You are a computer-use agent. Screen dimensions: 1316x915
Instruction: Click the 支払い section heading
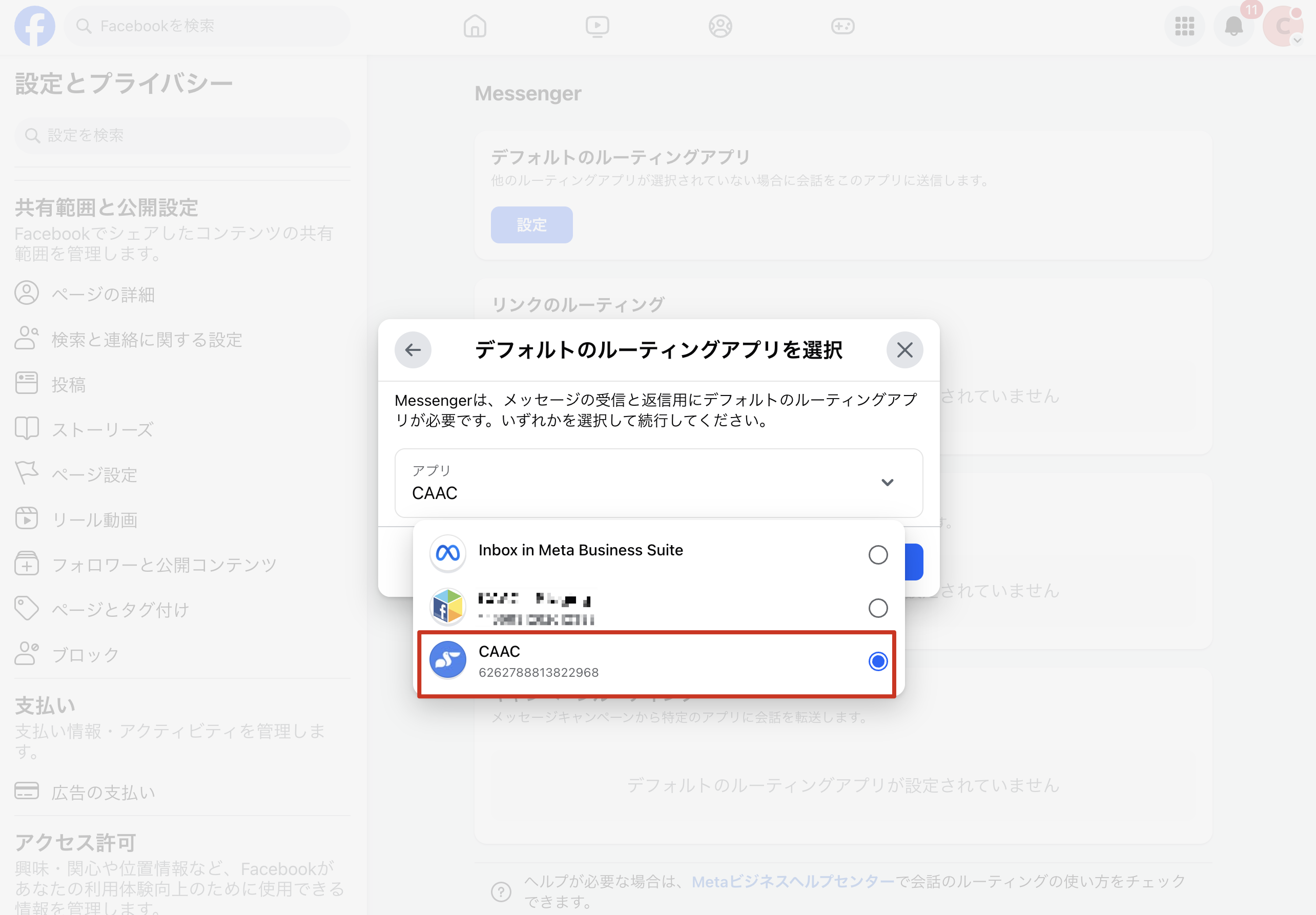[x=45, y=705]
